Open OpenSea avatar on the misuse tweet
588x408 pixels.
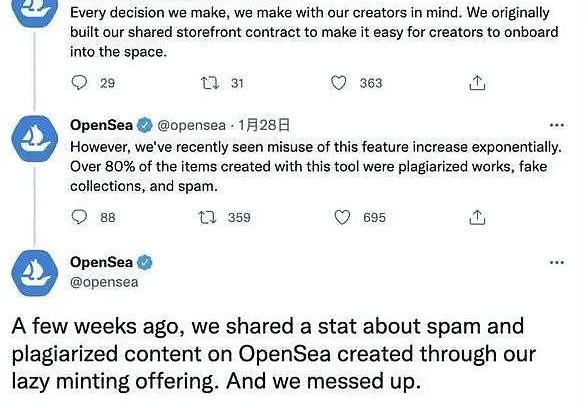34,139
